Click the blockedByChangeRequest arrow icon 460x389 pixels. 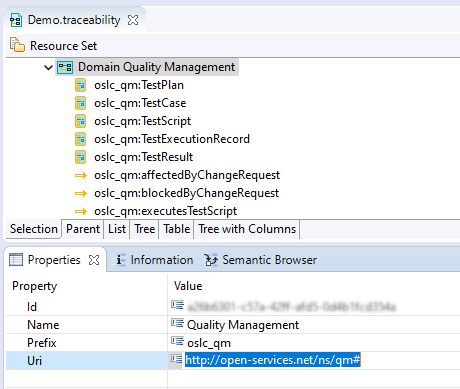click(x=81, y=193)
